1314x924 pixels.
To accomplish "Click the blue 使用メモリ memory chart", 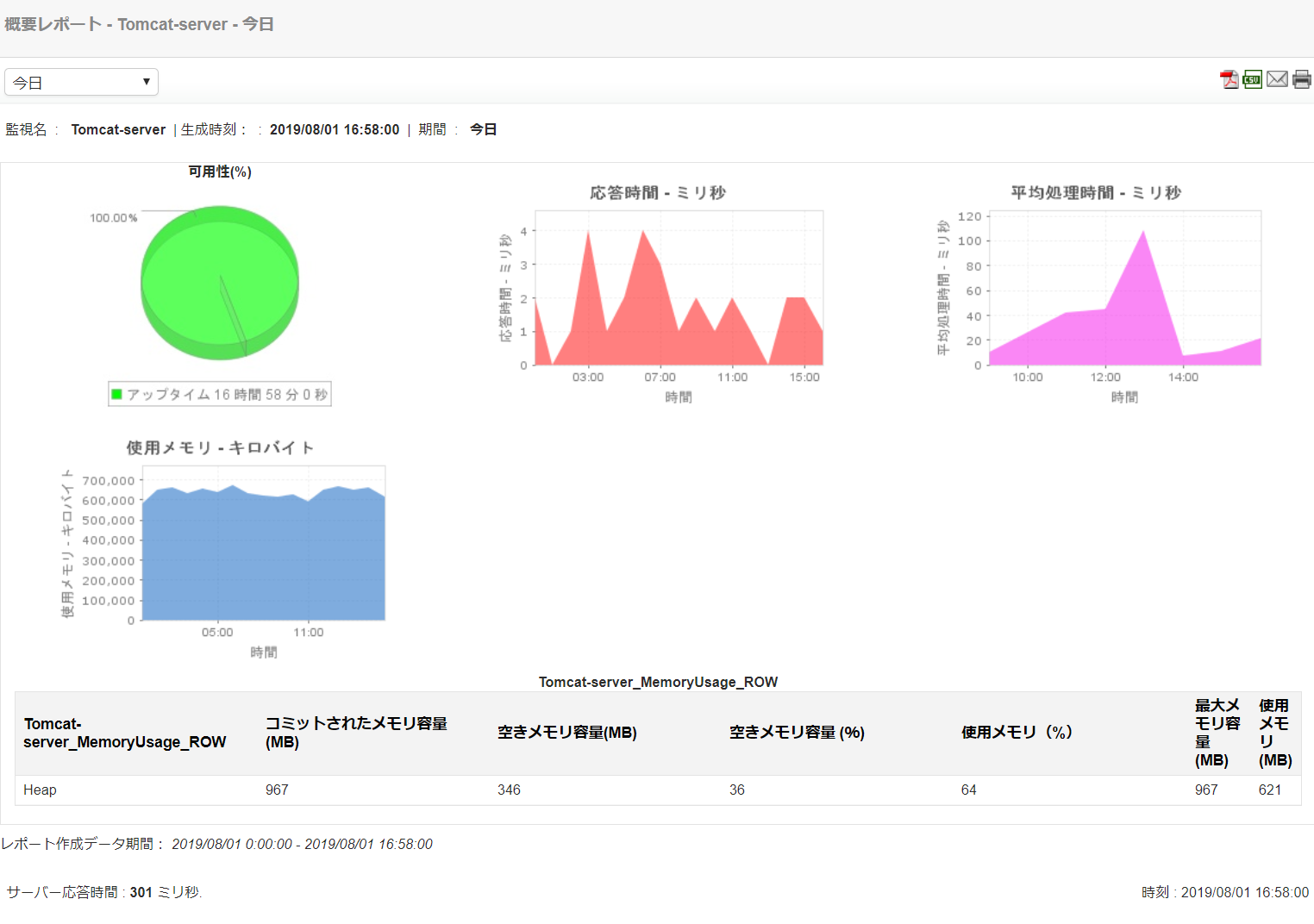I will pyautogui.click(x=263, y=543).
